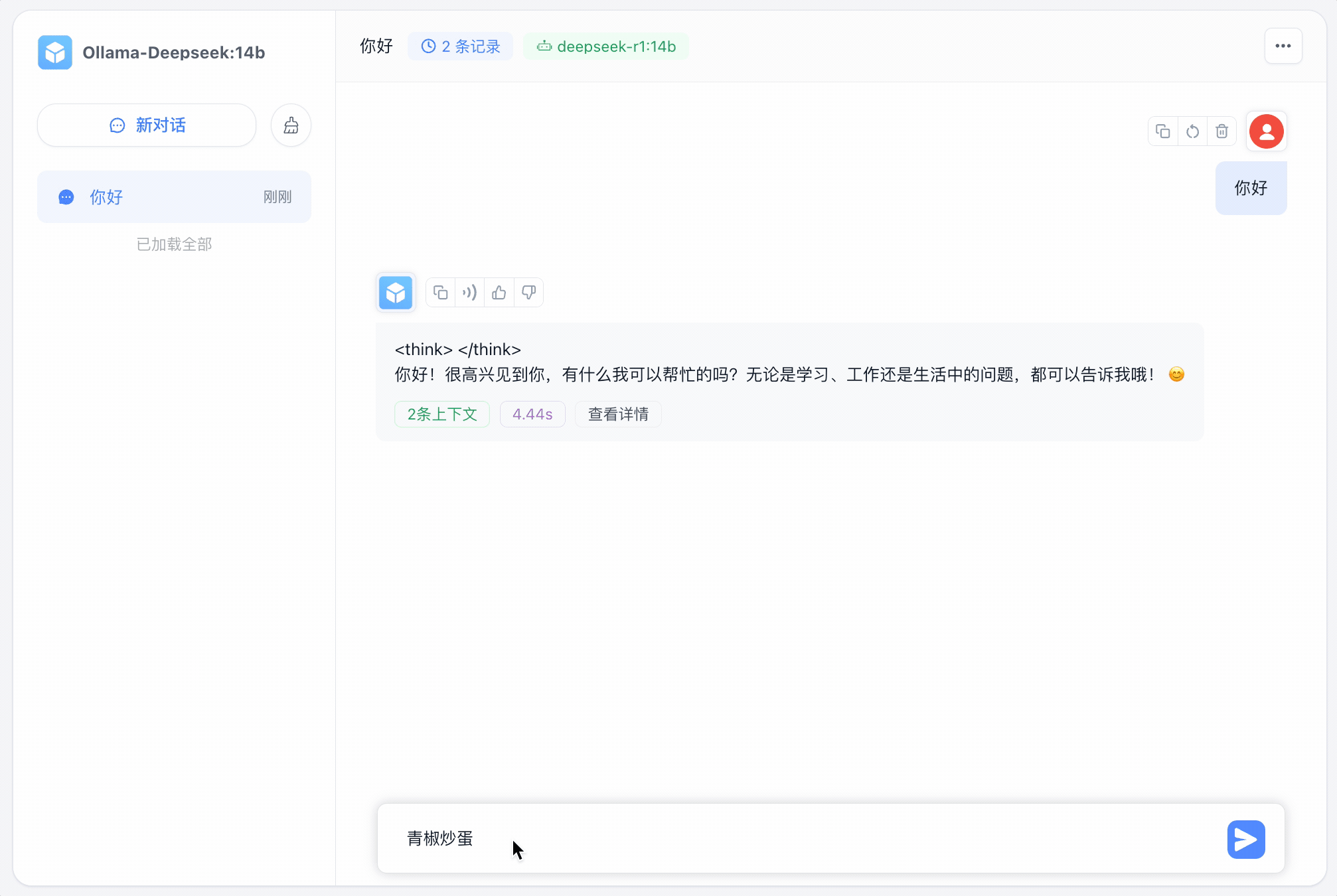The width and height of the screenshot is (1337, 896).
Task: Select the 你好 conversation in sidebar
Action: (x=174, y=197)
